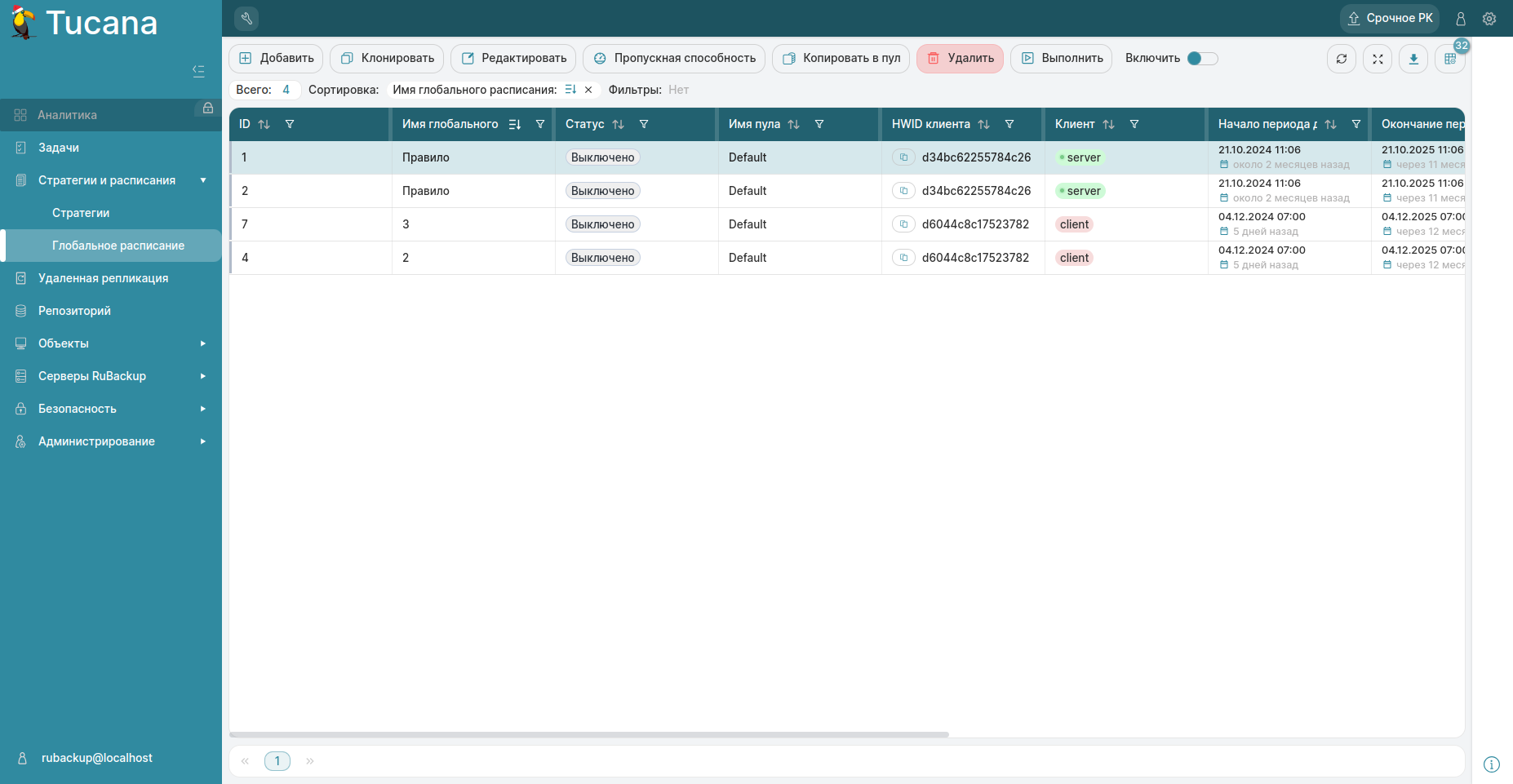
Task: Open filter for Статус column
Action: click(644, 125)
